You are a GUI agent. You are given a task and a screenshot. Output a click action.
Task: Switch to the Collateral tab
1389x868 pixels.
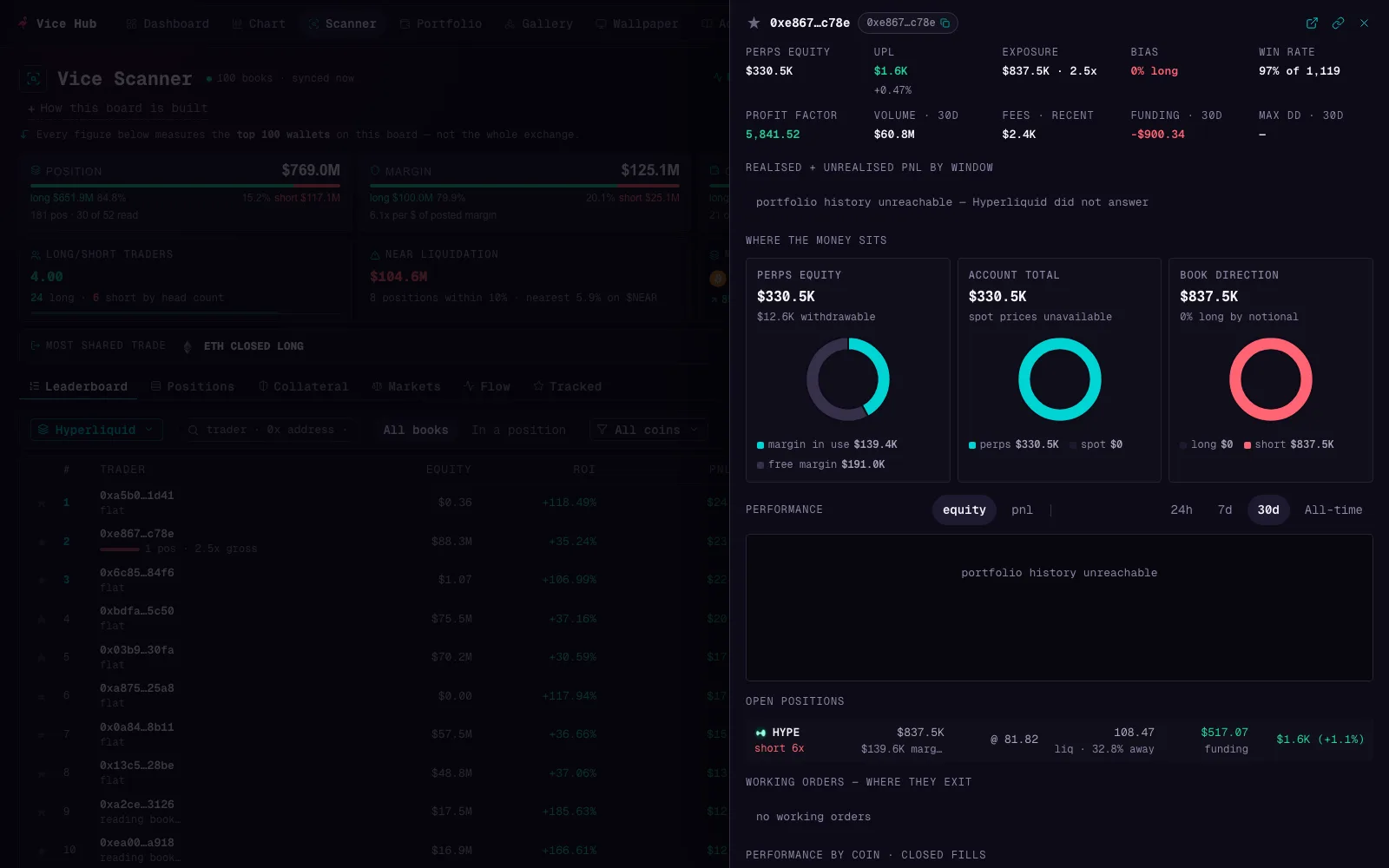click(303, 386)
